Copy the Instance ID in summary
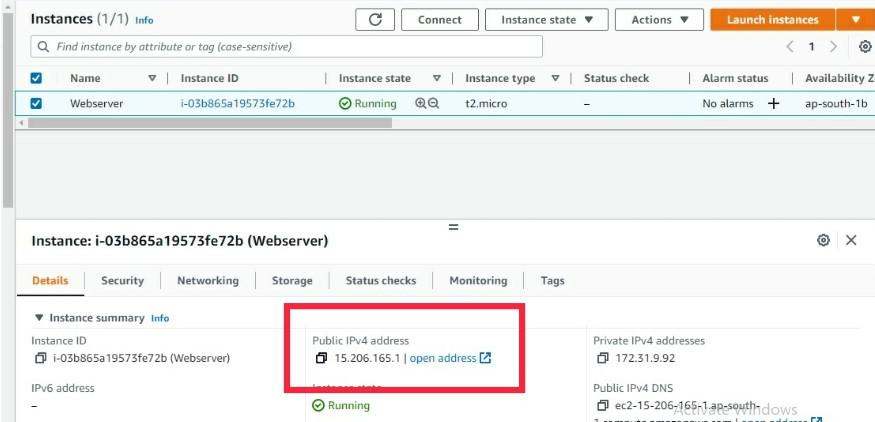Image resolution: width=875 pixels, height=422 pixels. pyautogui.click(x=40, y=358)
